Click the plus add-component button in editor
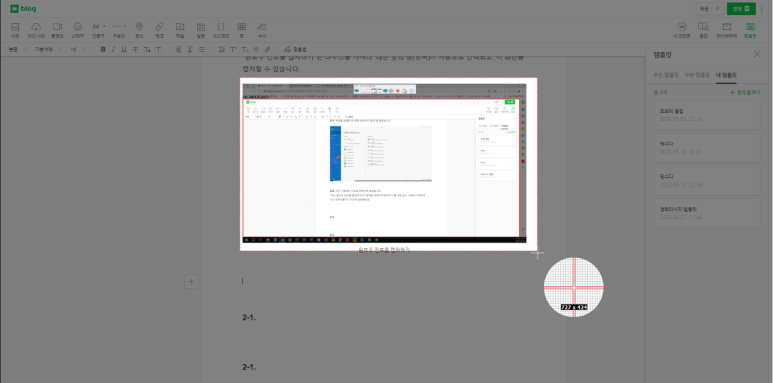The image size is (773, 383). (191, 281)
